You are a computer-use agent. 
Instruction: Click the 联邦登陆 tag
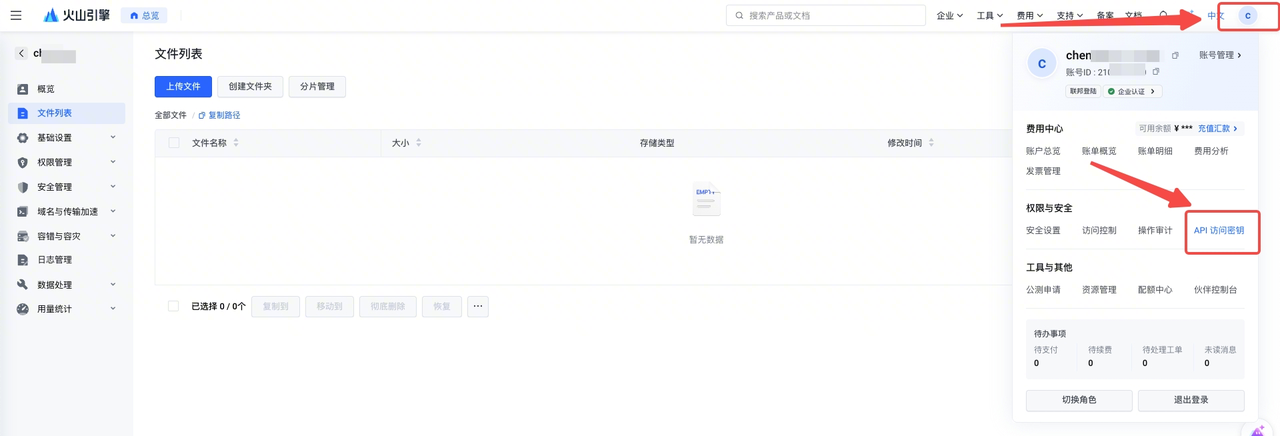point(1083,91)
